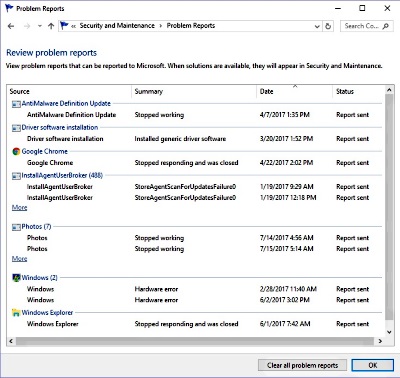The image size is (400, 378).
Task: Click the Windows Explorer folder icon
Action: click(x=16, y=313)
